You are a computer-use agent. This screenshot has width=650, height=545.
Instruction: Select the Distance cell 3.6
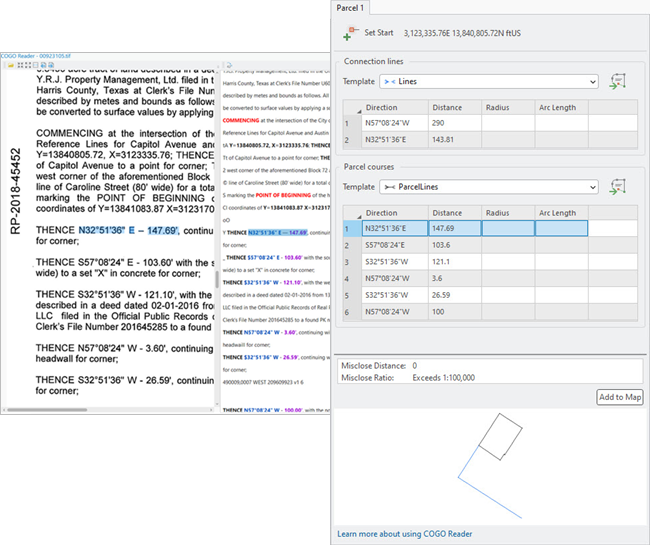click(x=455, y=278)
